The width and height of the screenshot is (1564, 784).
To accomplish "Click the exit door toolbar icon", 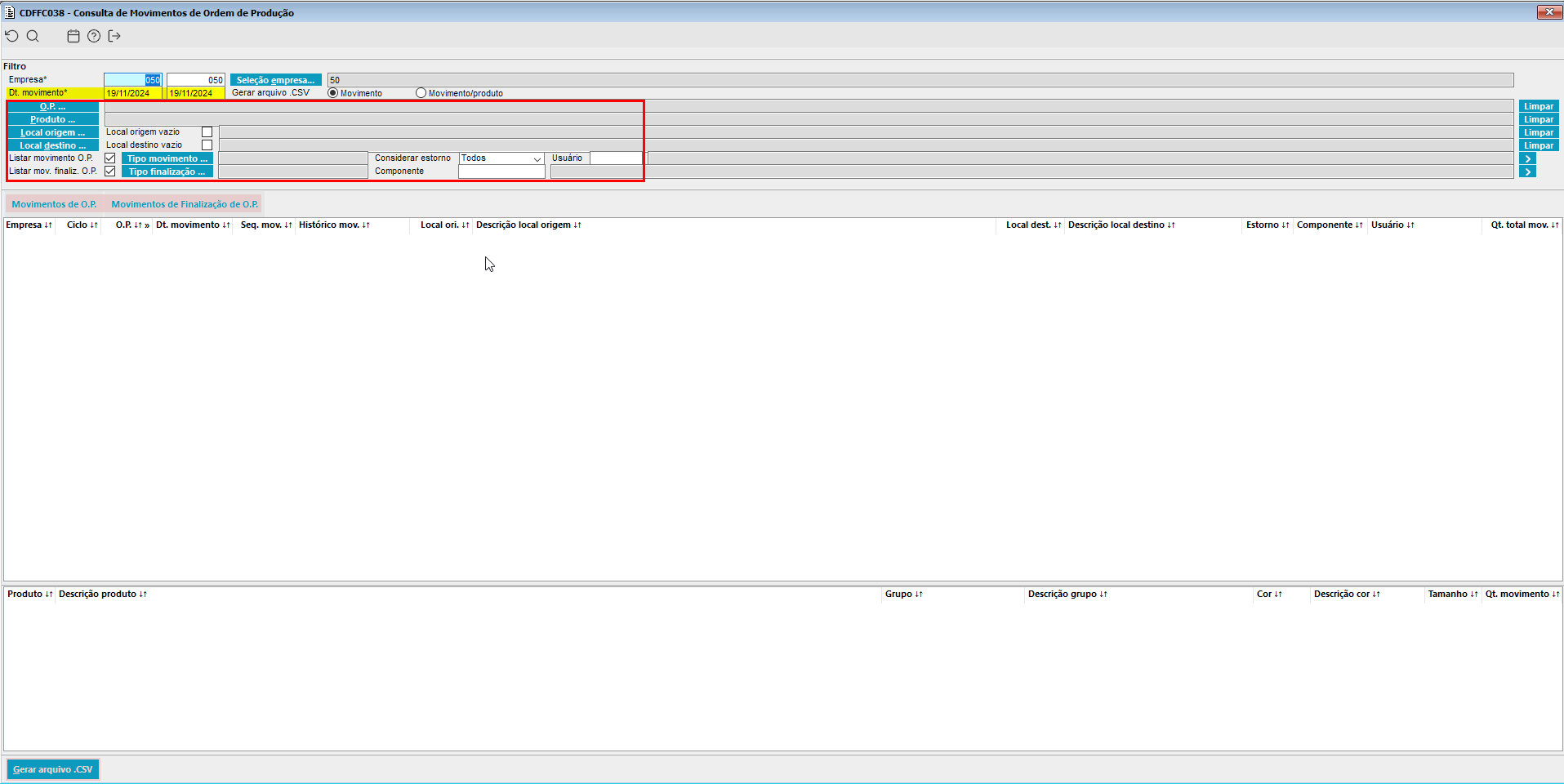I will 114,36.
